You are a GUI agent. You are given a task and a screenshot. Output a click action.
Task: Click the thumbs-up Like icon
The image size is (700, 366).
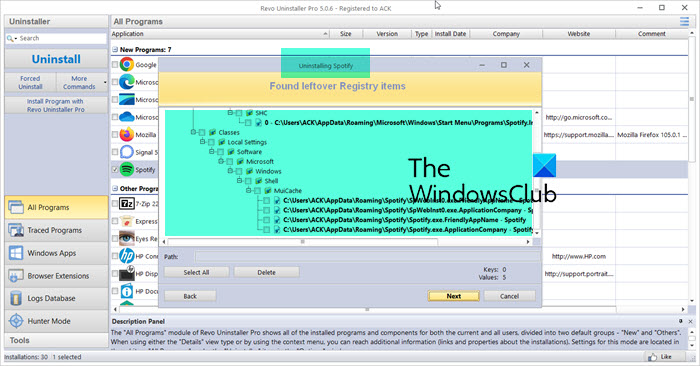pyautogui.click(x=652, y=357)
